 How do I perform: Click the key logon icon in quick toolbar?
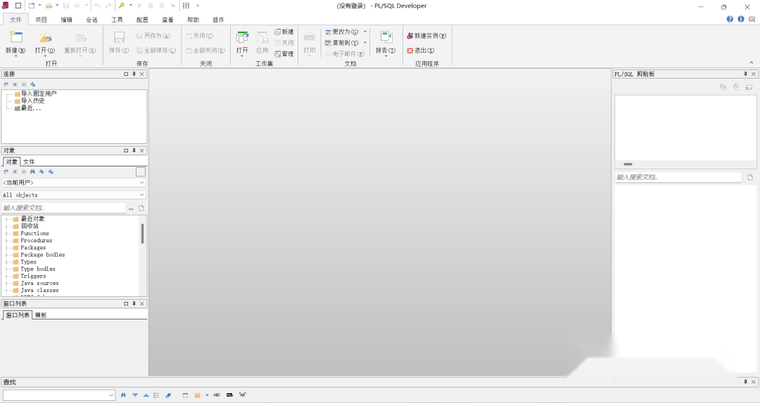tap(122, 6)
